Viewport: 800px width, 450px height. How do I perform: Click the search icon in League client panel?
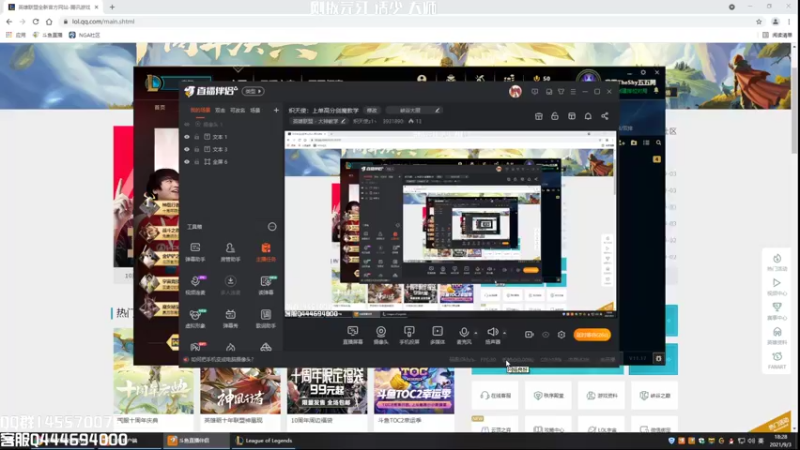pos(659,143)
